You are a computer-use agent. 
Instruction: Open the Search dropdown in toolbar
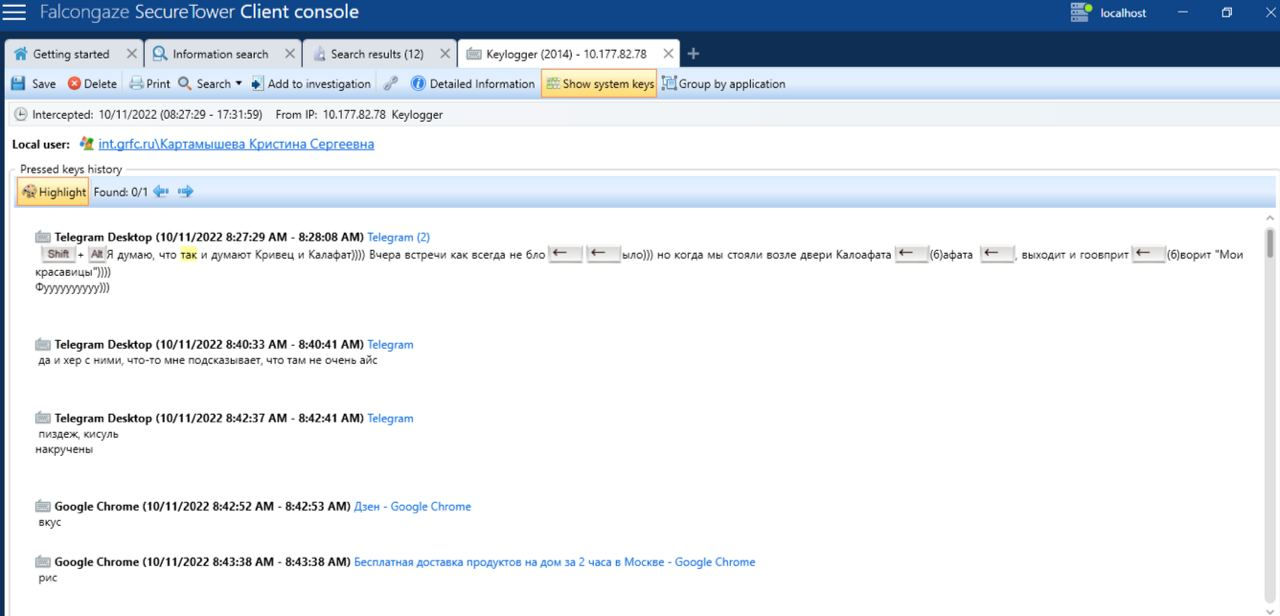[210, 84]
